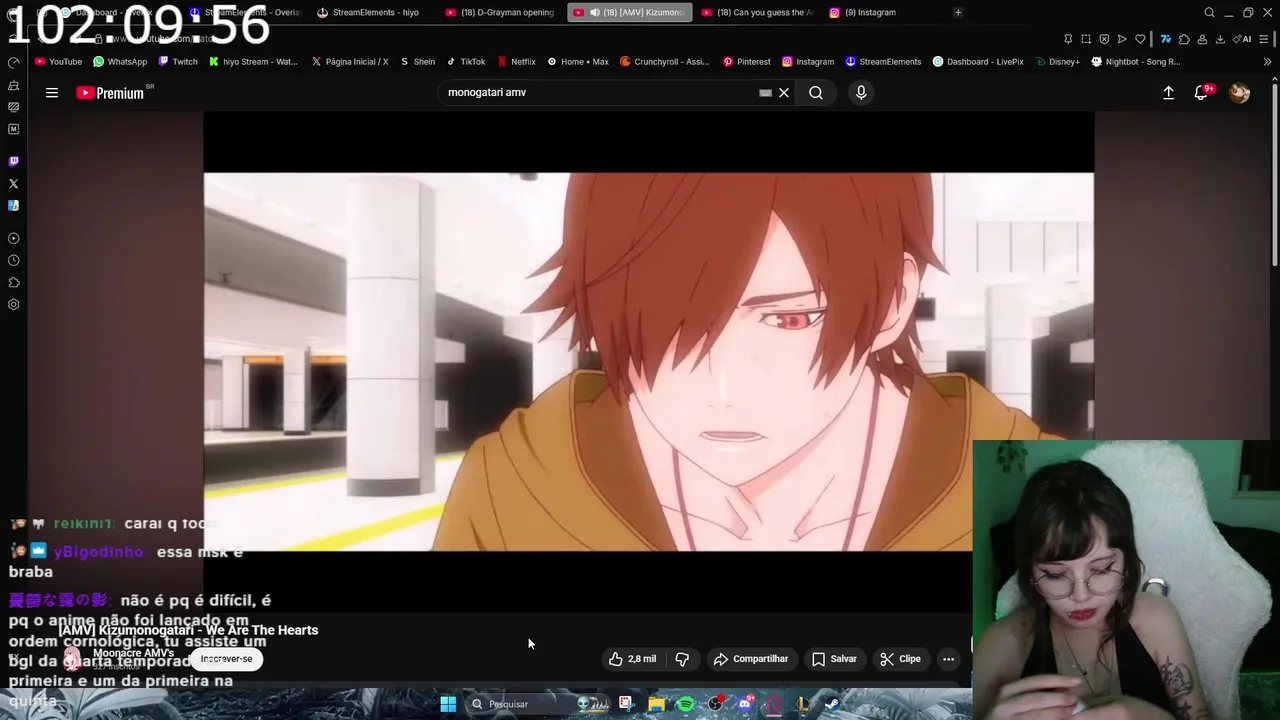Open the browser AI assistant button
Viewport: 1280px width, 720px height.
[x=1242, y=39]
